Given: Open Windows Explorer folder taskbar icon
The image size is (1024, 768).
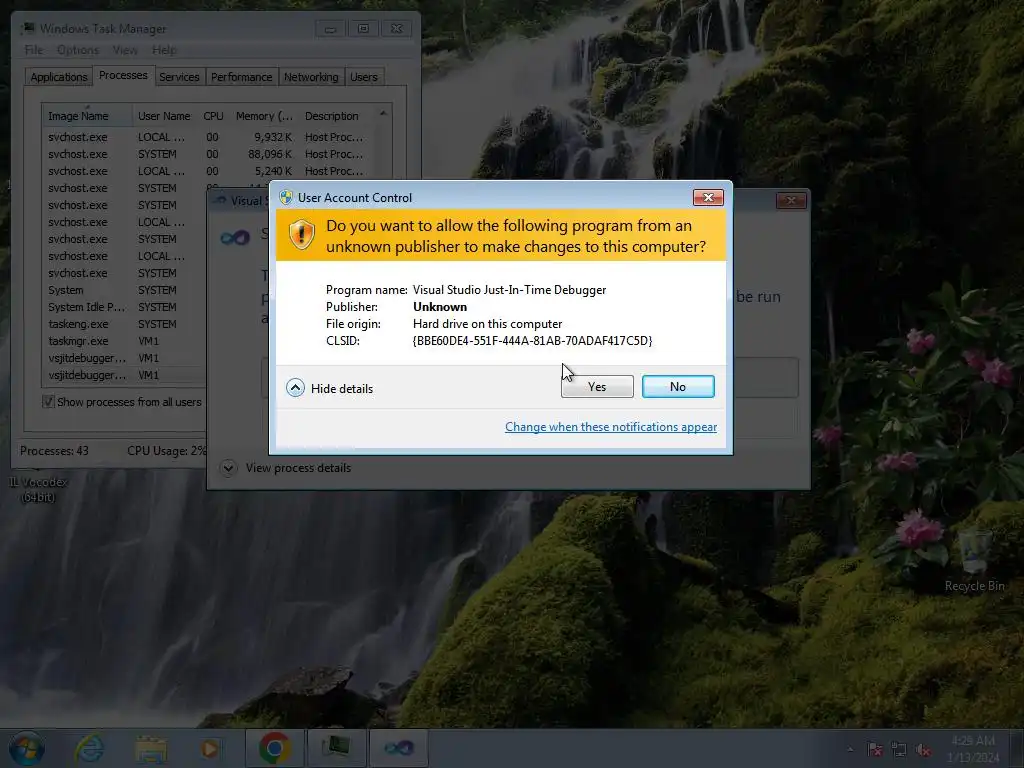Looking at the screenshot, I should [x=151, y=748].
